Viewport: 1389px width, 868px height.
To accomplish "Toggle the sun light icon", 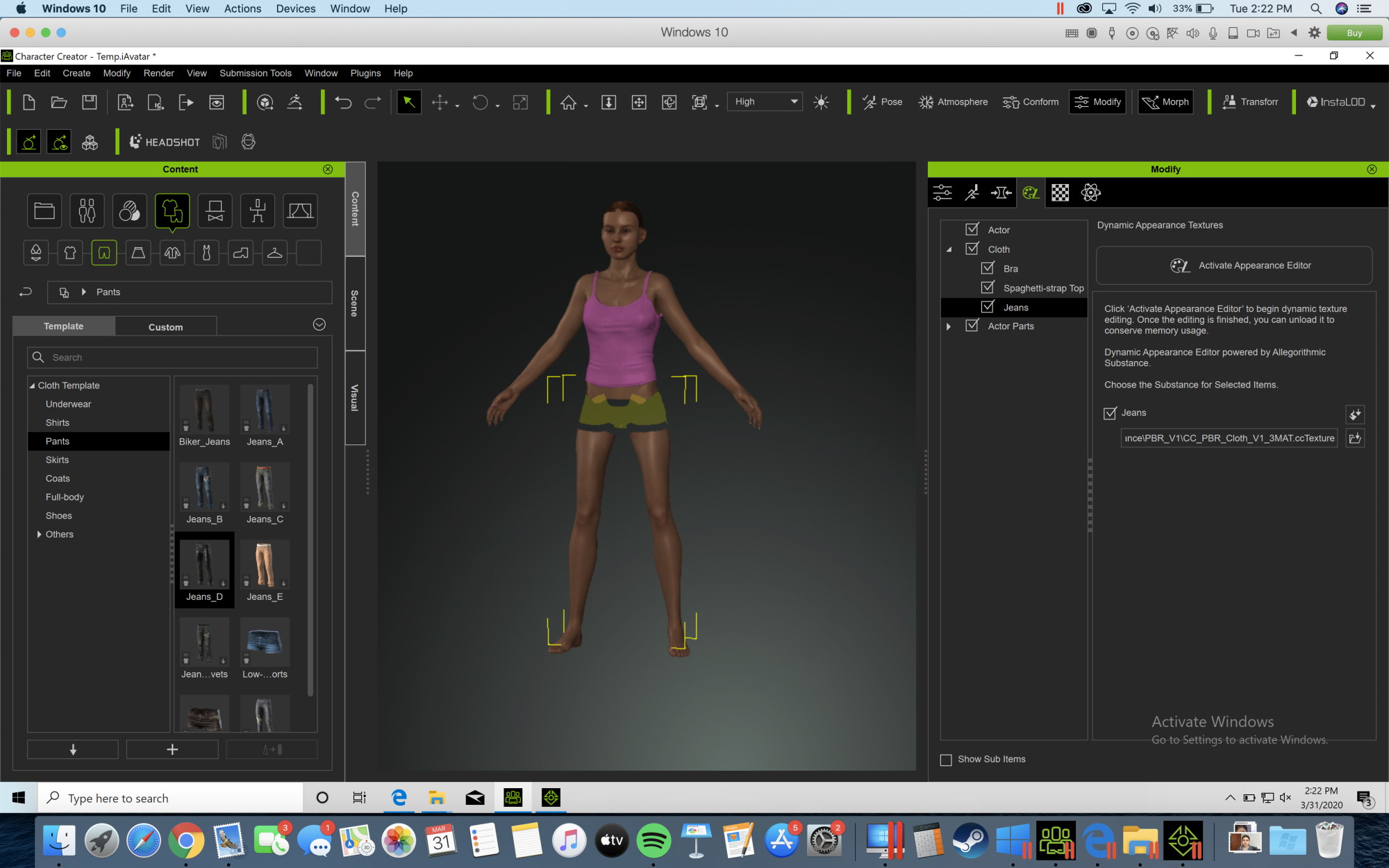I will tap(822, 102).
